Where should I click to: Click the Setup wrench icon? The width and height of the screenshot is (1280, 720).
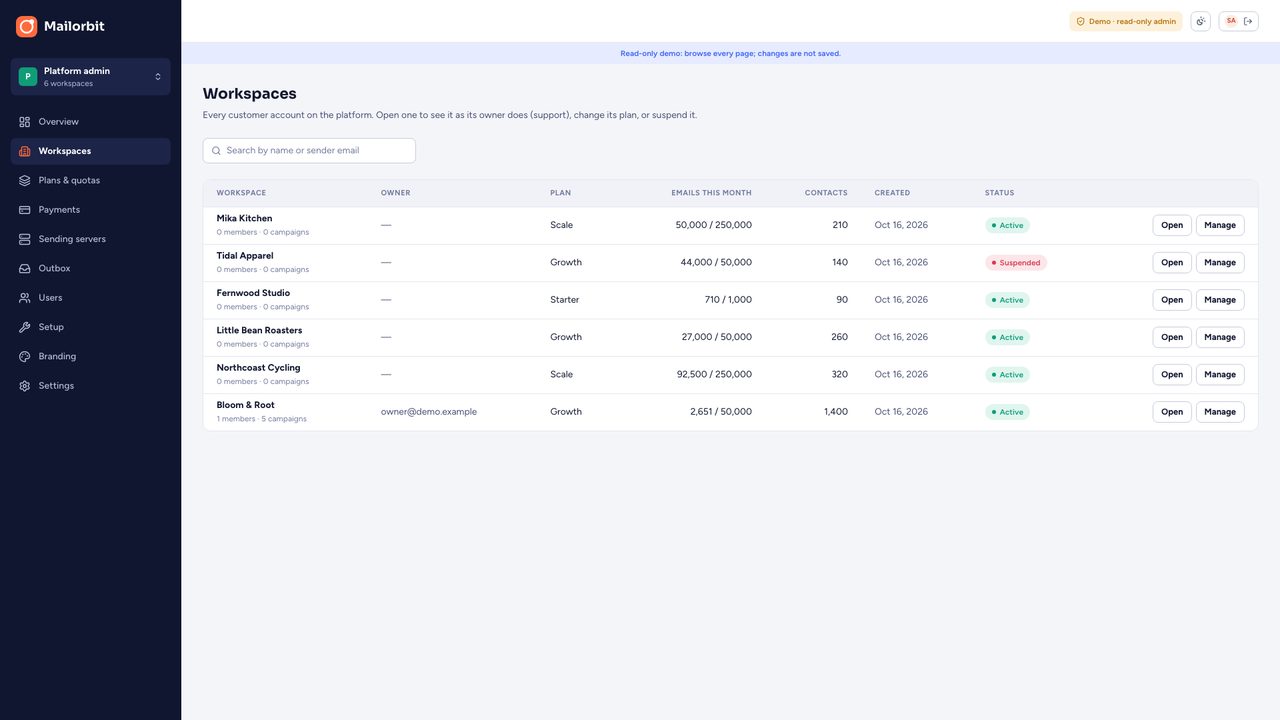25,327
